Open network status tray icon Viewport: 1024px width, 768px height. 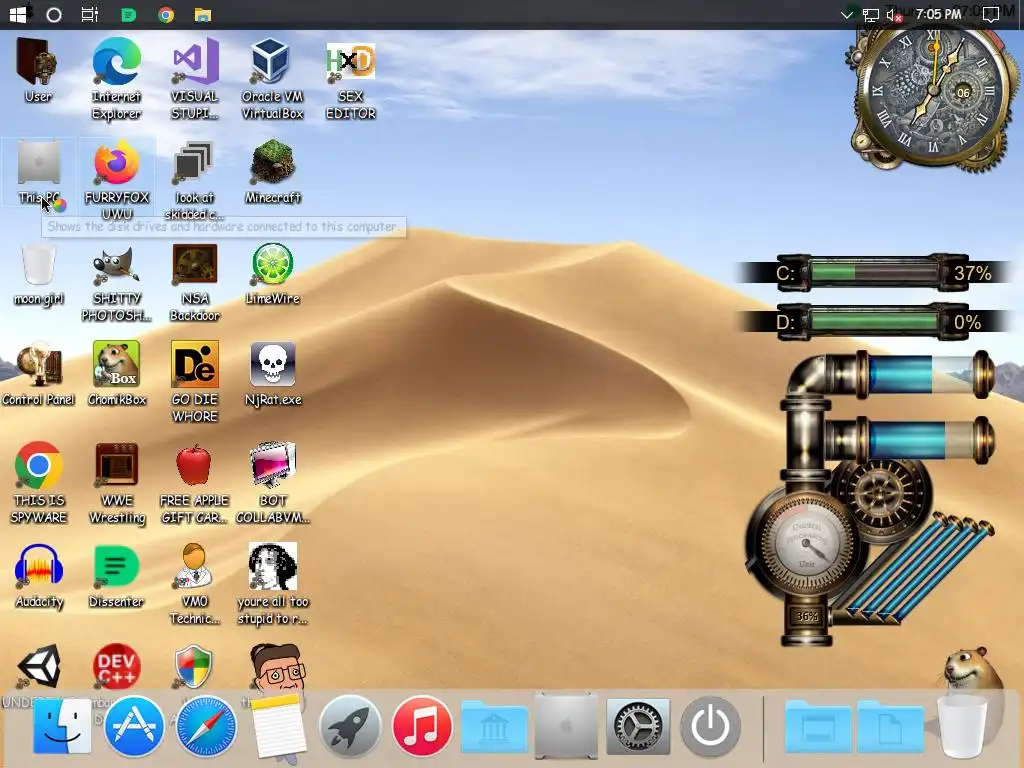pyautogui.click(x=871, y=15)
